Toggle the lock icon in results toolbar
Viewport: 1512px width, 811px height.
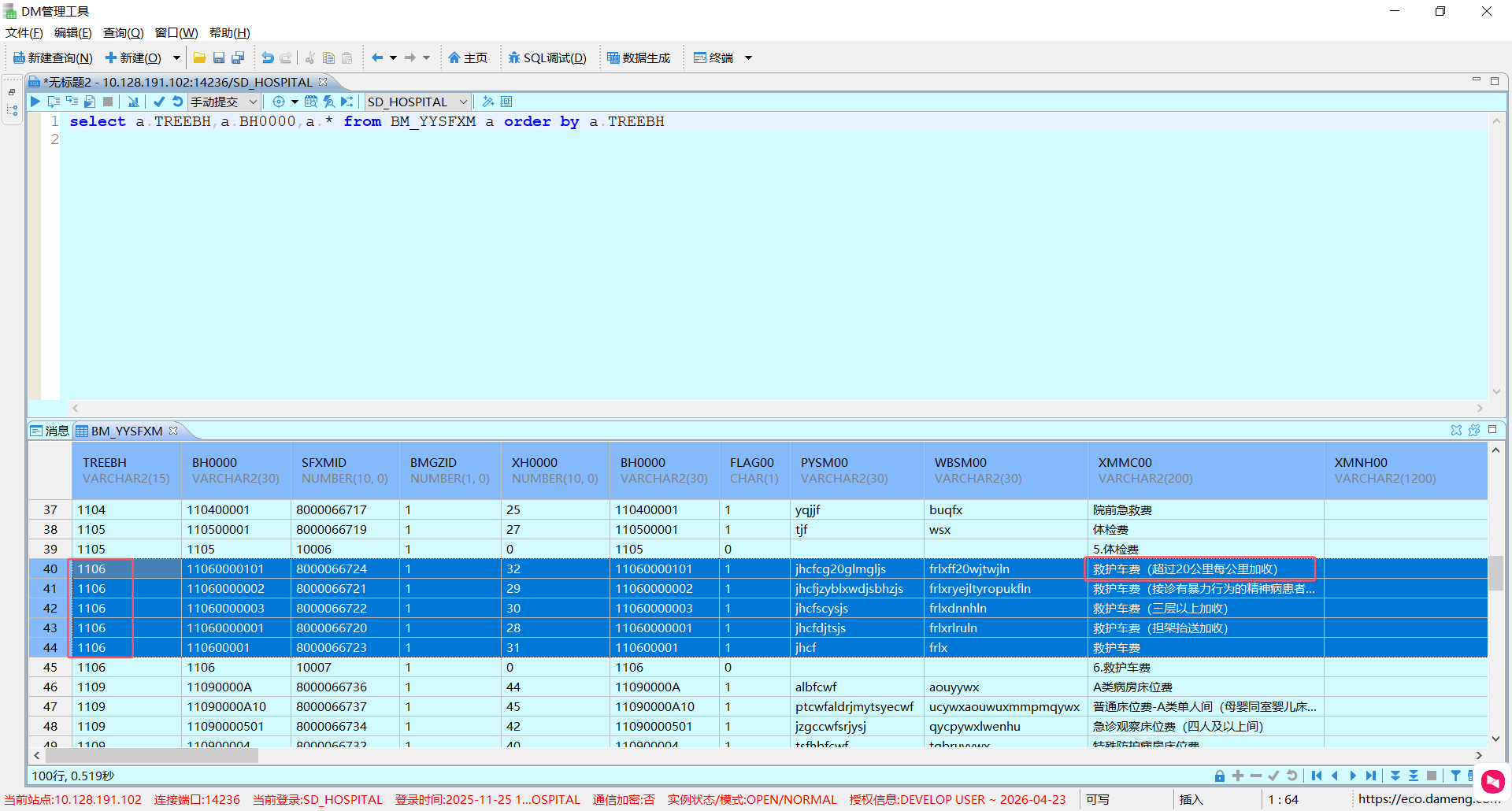click(1220, 776)
